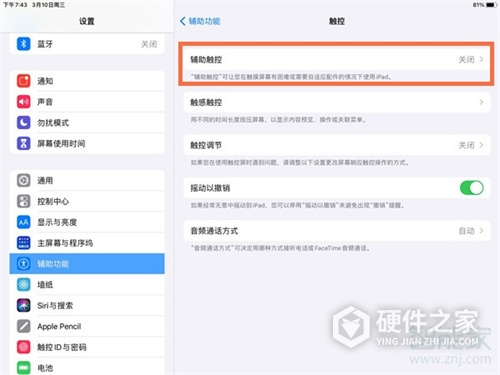Tap 自动 value on 音频通话方式 row
The image size is (500, 375).
click(x=466, y=231)
